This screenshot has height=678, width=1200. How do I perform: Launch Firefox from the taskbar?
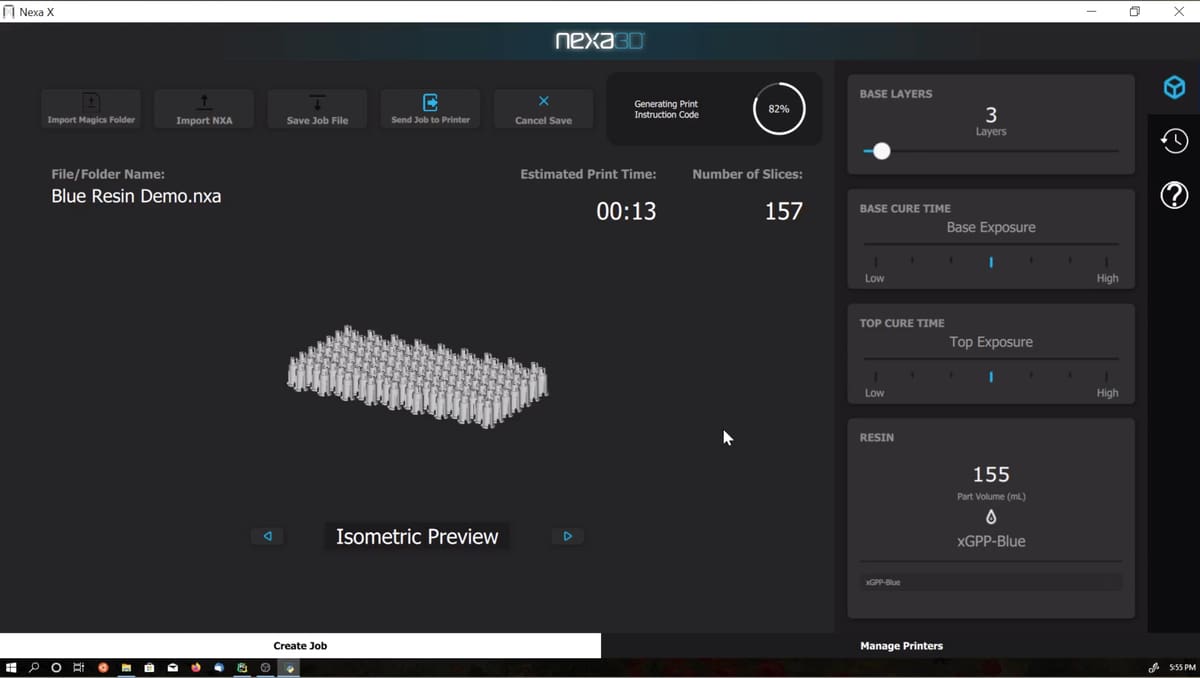(x=196, y=668)
